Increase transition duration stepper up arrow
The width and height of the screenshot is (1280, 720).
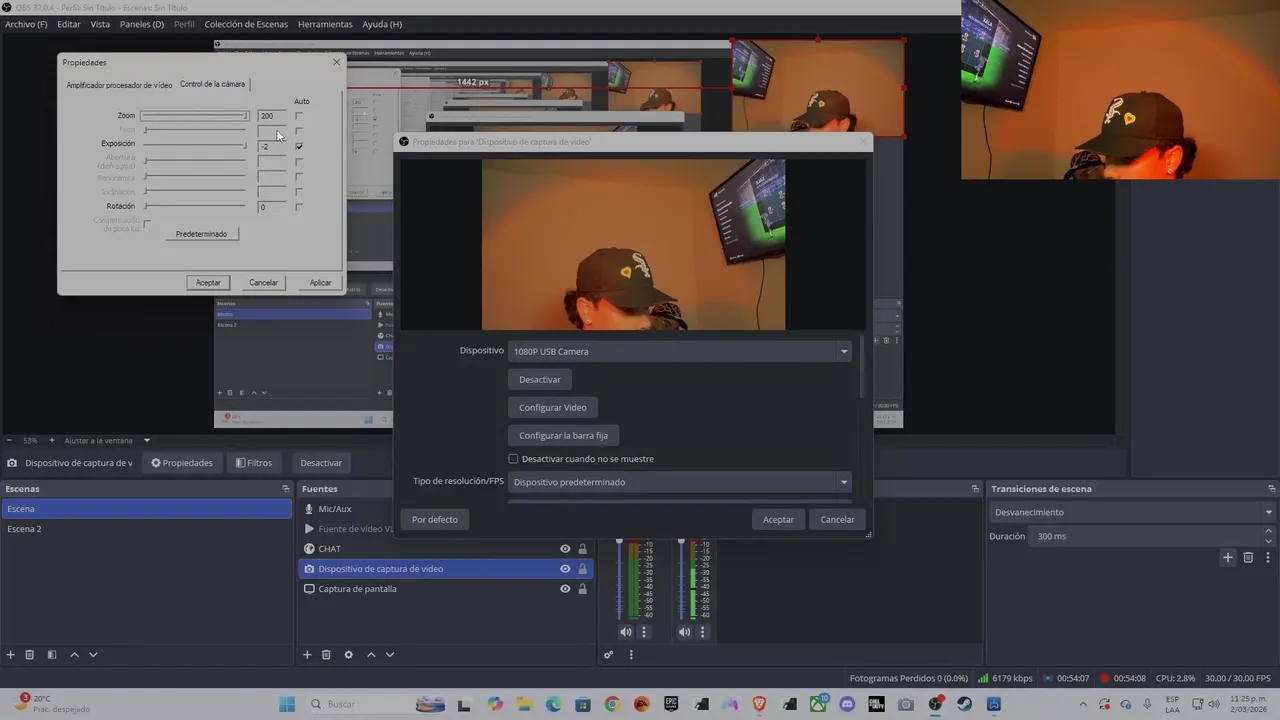point(1269,533)
